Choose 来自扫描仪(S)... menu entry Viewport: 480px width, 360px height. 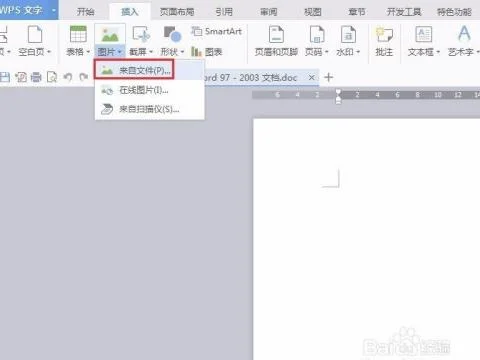coord(149,109)
